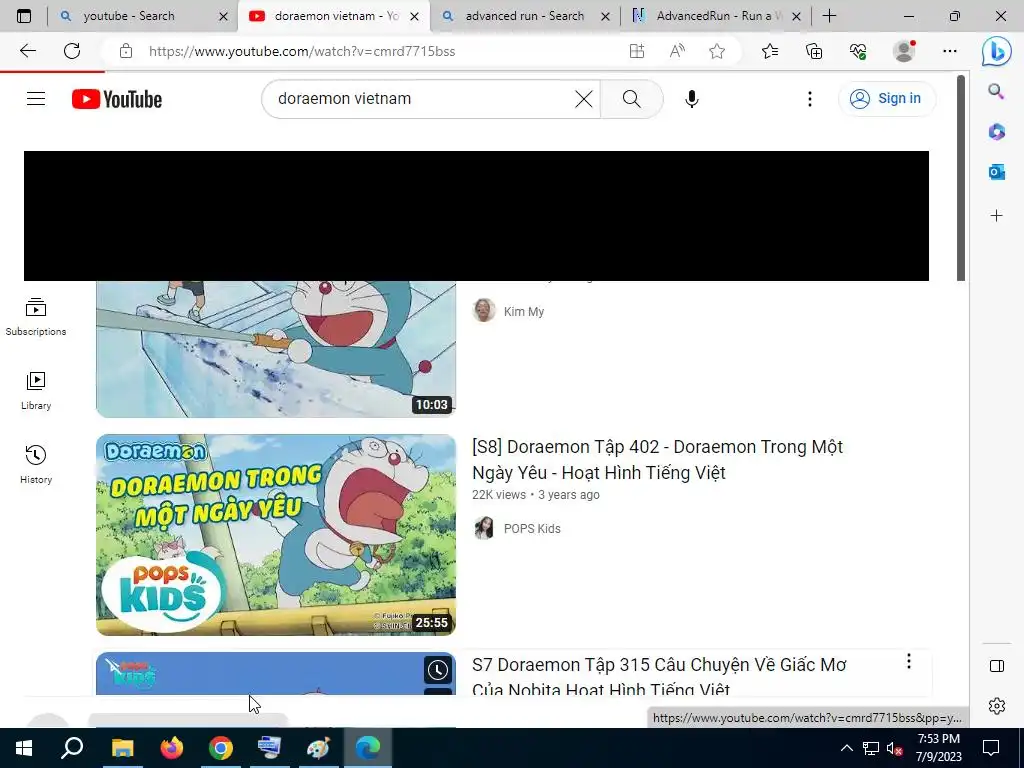Open Browser essentials heart icon
Screen dimensions: 1024x768
858,51
